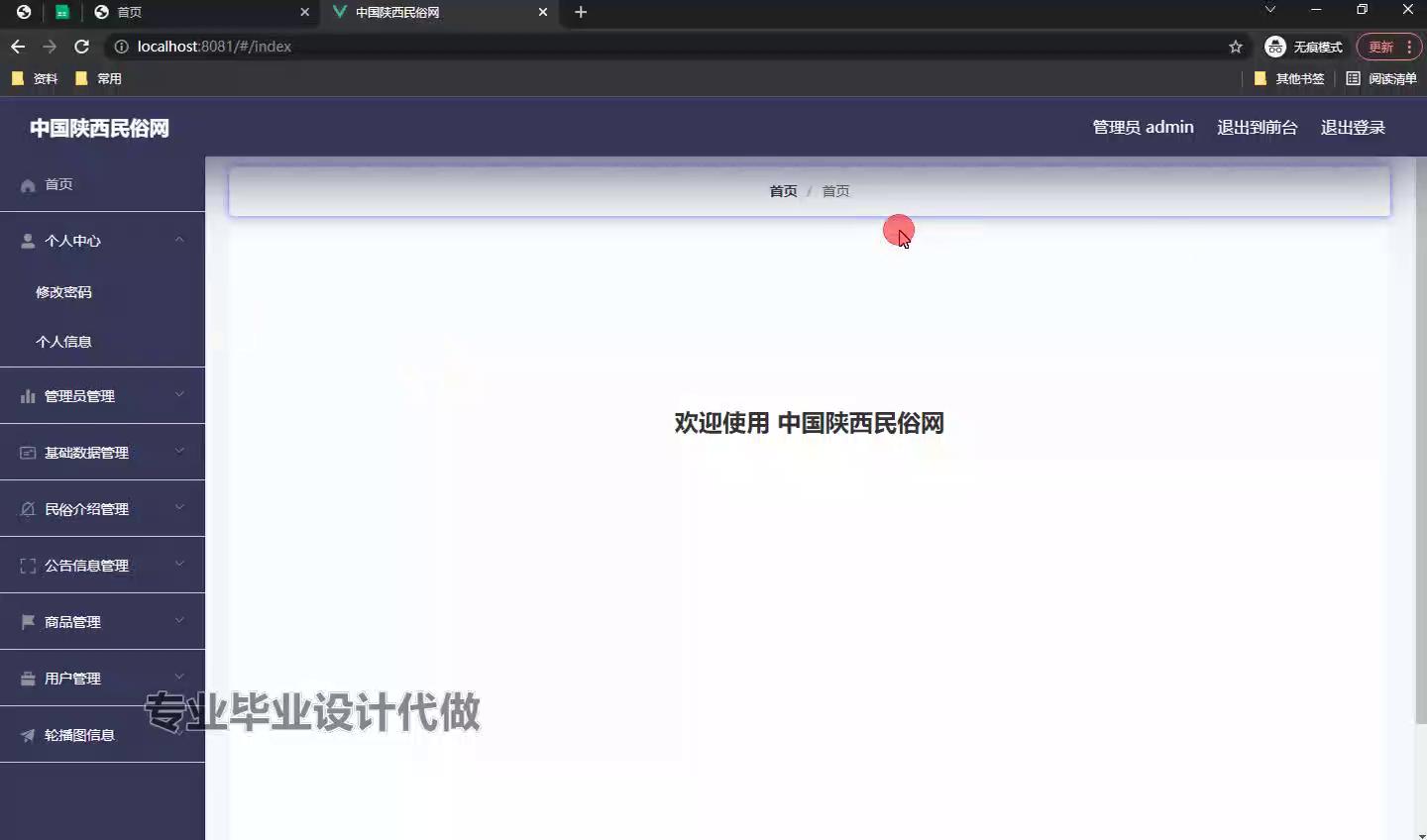Click the bar chart icon for 管理员管理
The image size is (1427, 840).
pos(28,396)
